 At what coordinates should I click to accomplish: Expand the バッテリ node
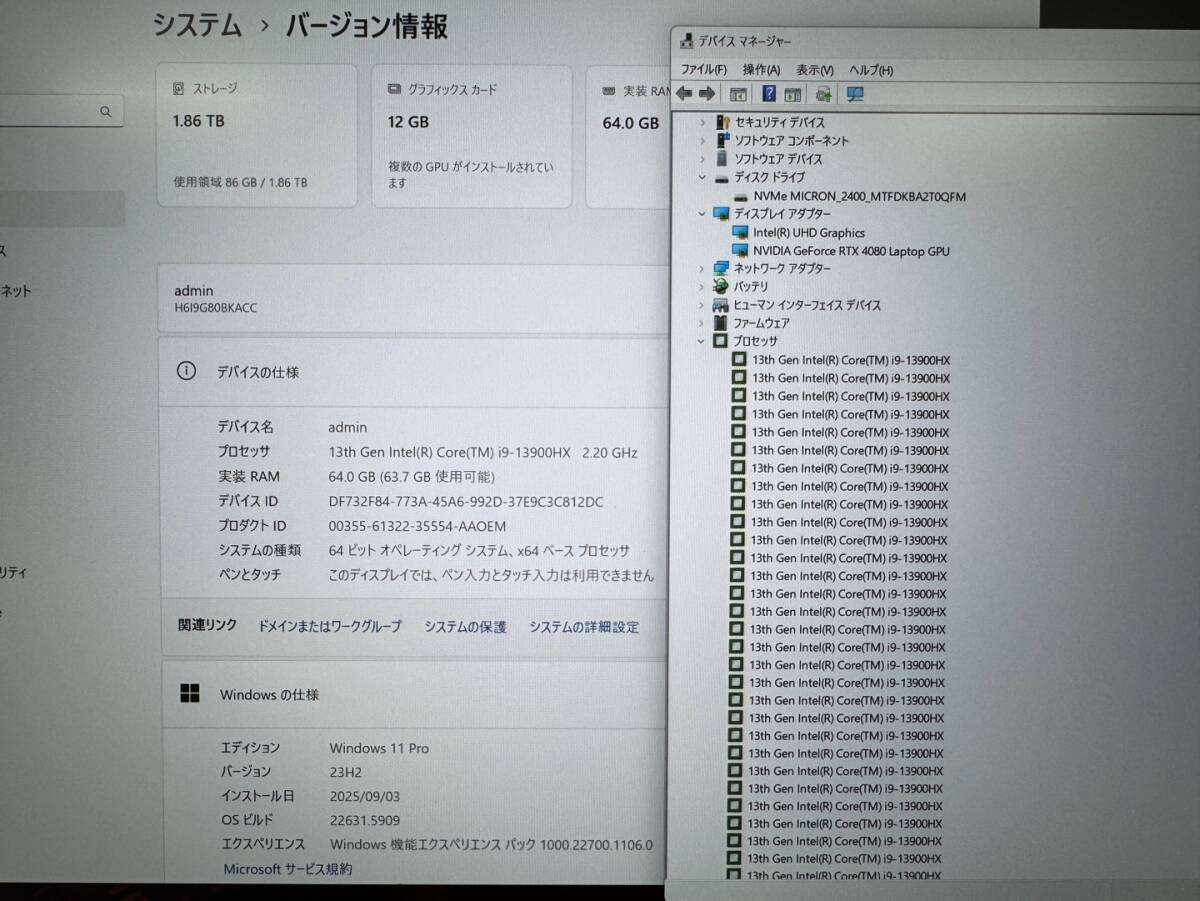[x=703, y=286]
